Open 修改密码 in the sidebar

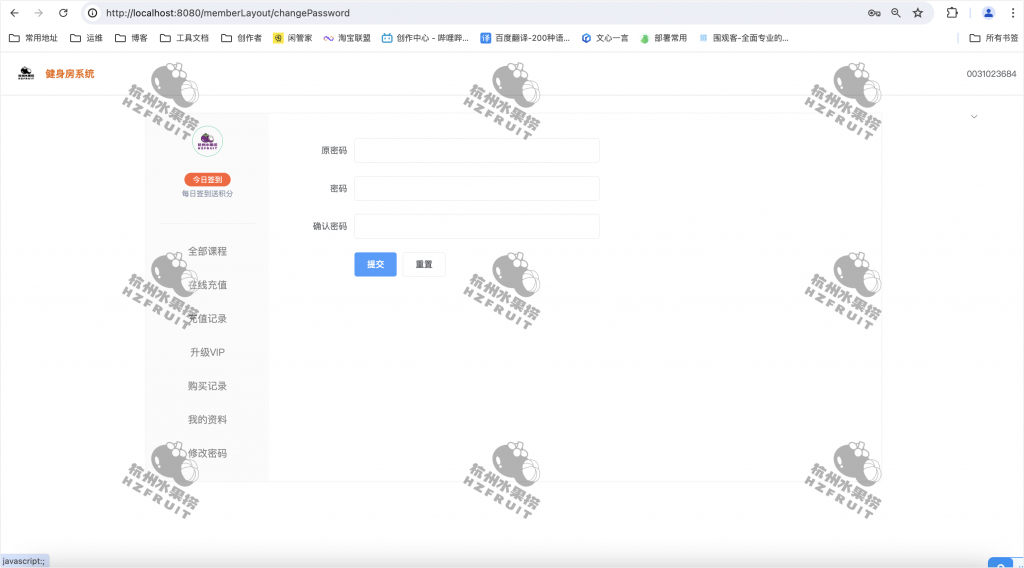coord(208,453)
